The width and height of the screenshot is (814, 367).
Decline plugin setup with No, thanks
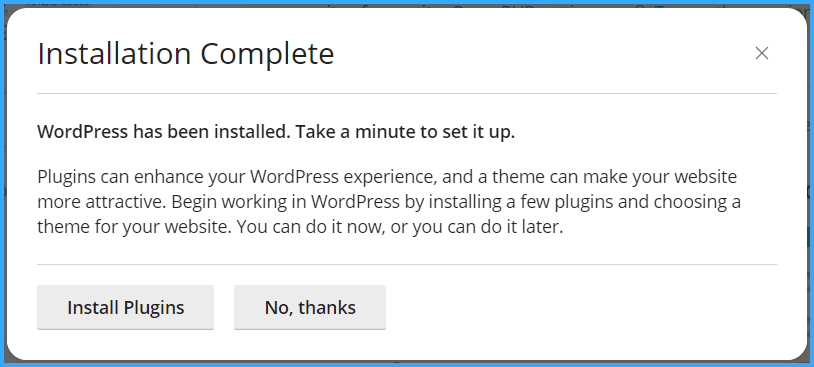tap(310, 307)
